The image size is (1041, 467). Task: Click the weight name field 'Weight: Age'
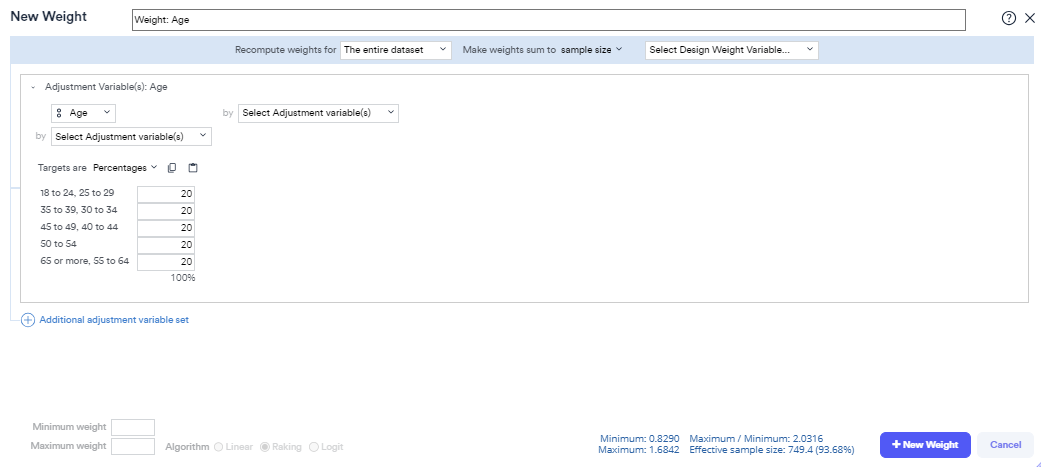[548, 20]
